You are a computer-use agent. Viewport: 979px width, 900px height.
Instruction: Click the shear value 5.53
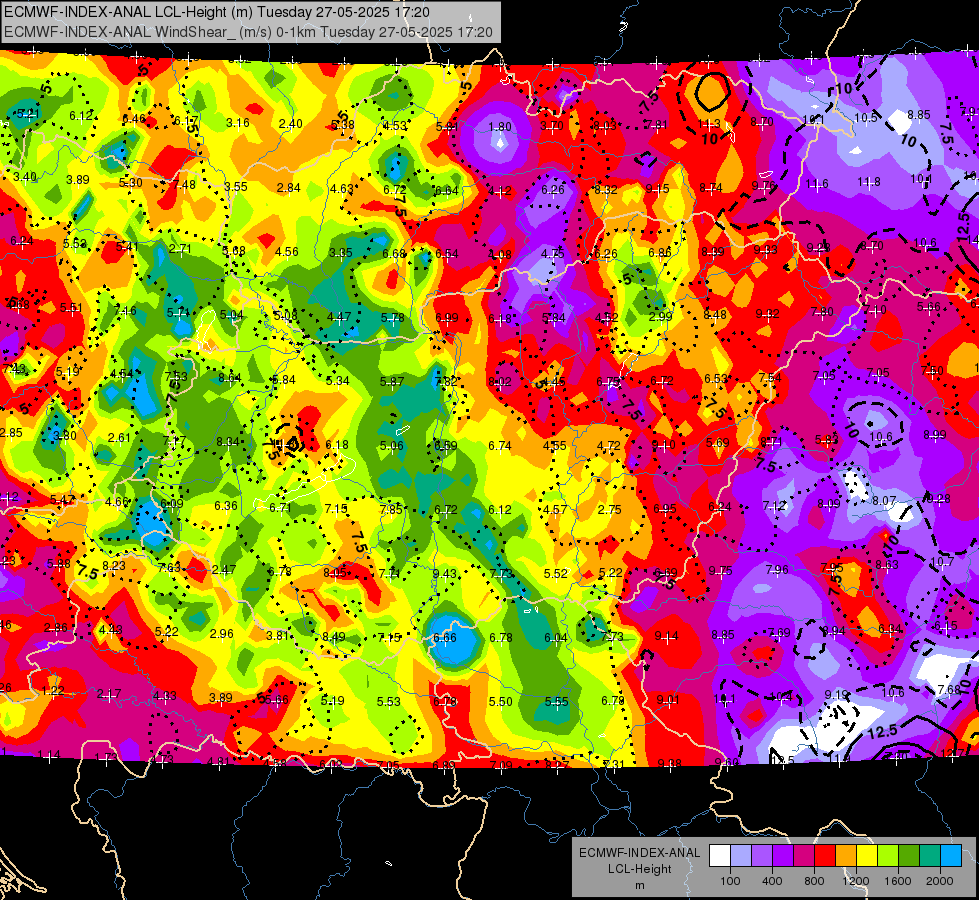(x=388, y=701)
